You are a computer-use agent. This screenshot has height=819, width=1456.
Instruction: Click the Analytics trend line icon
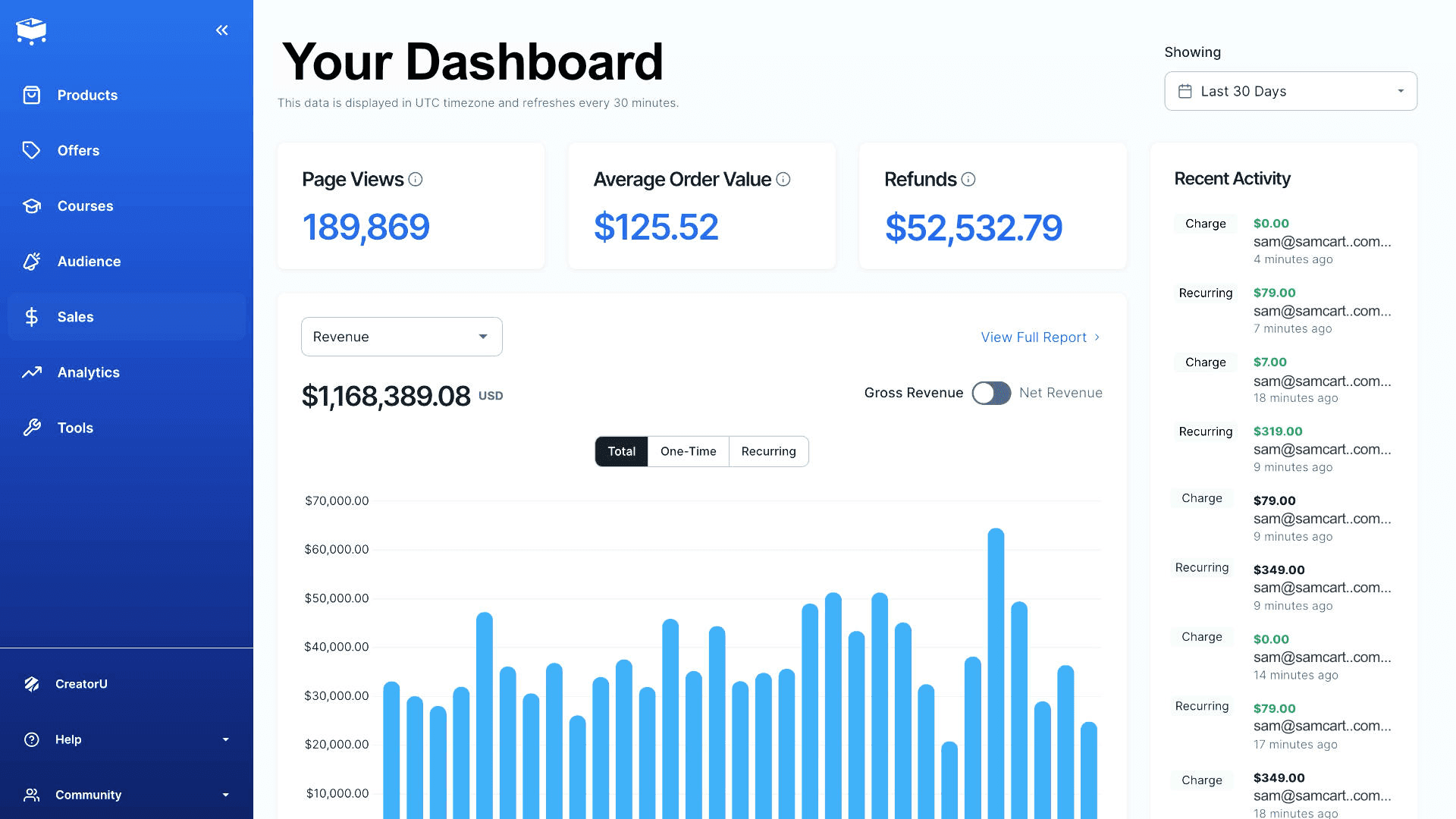31,372
